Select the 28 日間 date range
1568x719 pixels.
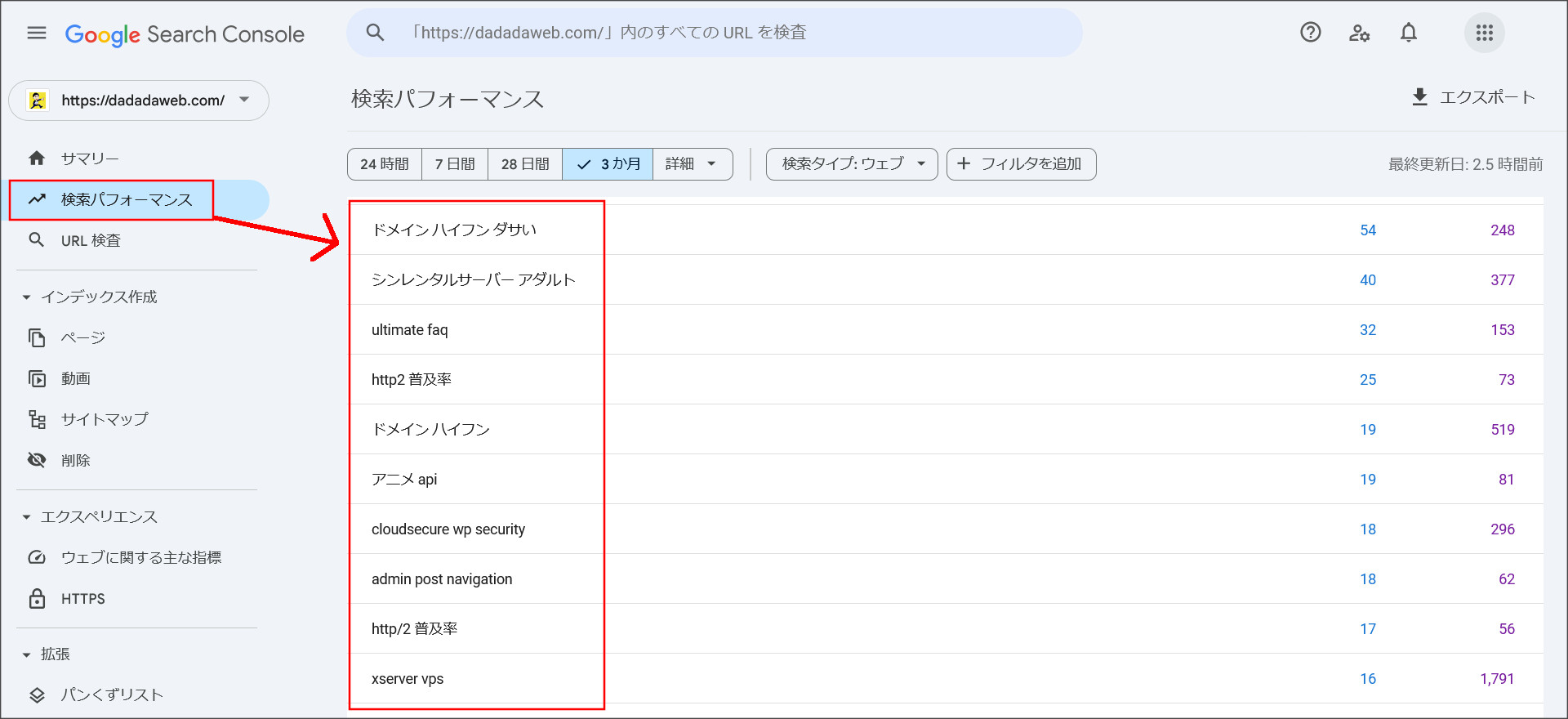click(525, 164)
